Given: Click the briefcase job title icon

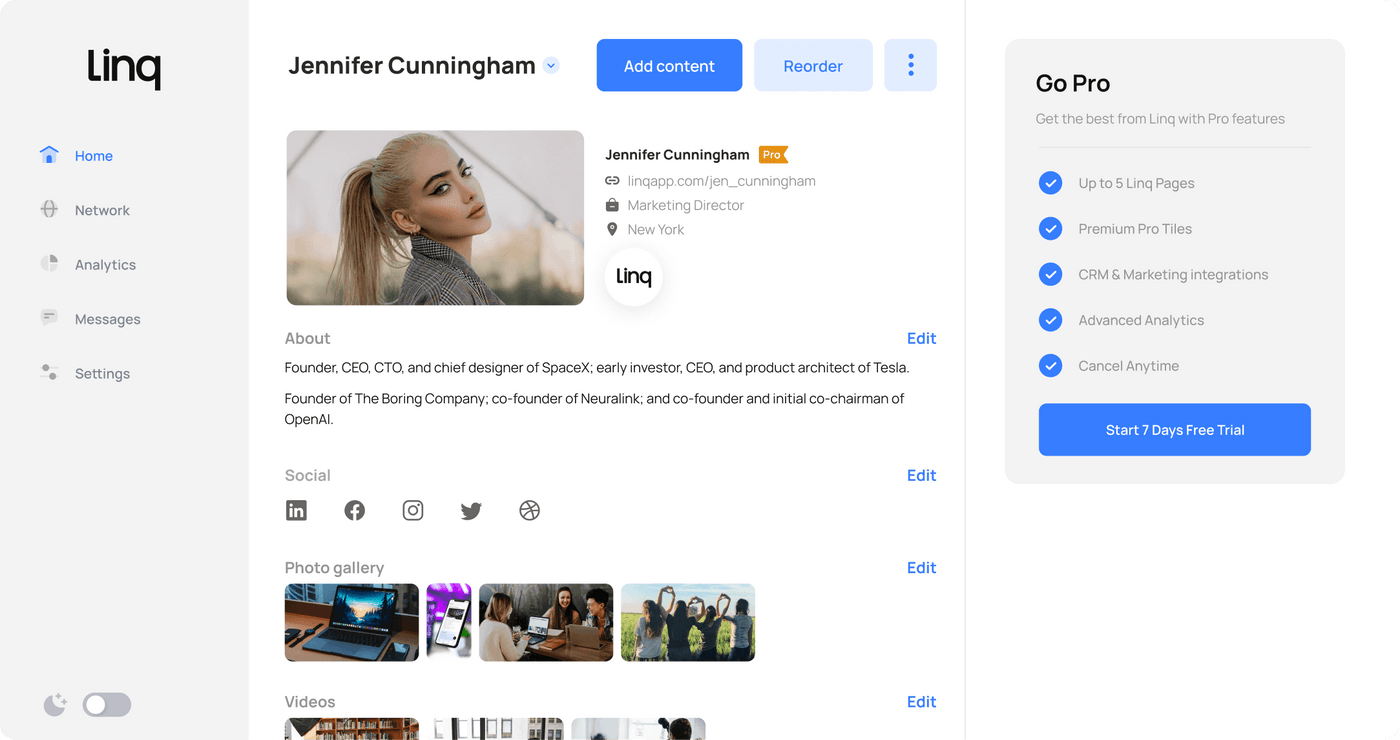Looking at the screenshot, I should coord(612,205).
